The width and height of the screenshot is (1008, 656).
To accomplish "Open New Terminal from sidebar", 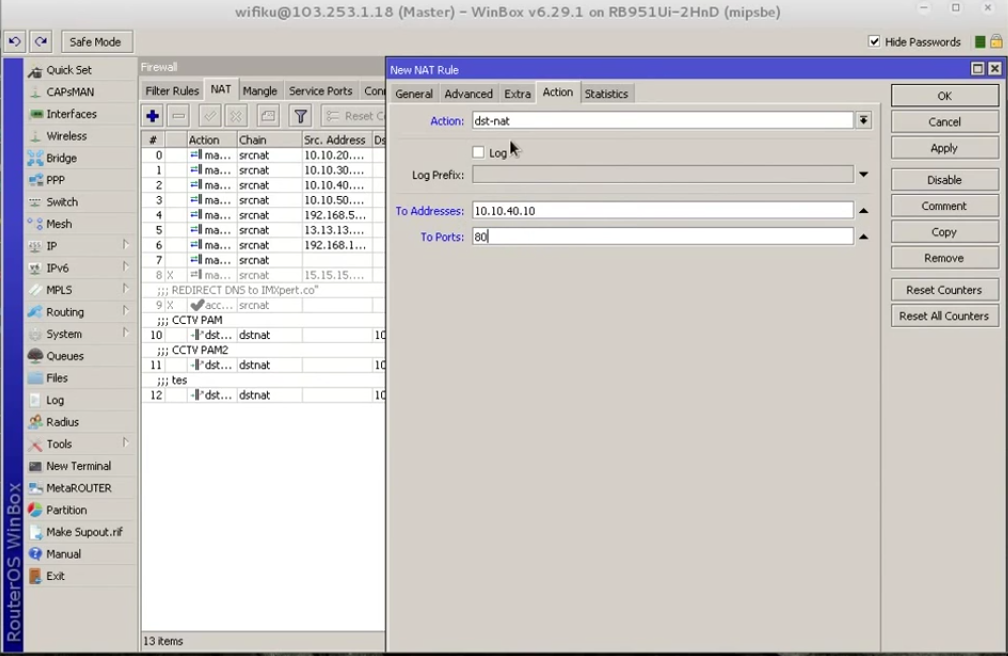I will (x=80, y=466).
